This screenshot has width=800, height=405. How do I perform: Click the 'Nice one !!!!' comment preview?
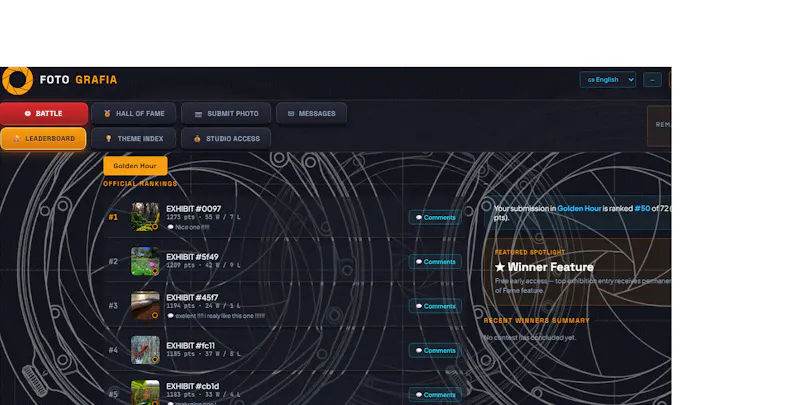tap(192, 227)
